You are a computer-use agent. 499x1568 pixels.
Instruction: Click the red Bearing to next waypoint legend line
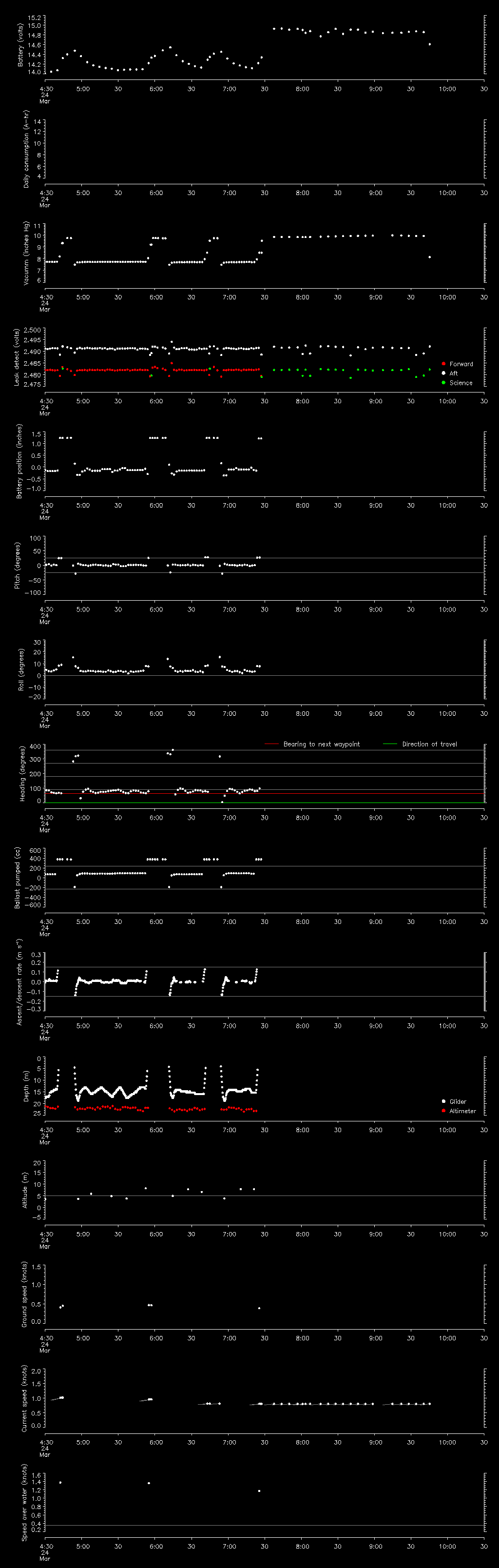pos(271,744)
